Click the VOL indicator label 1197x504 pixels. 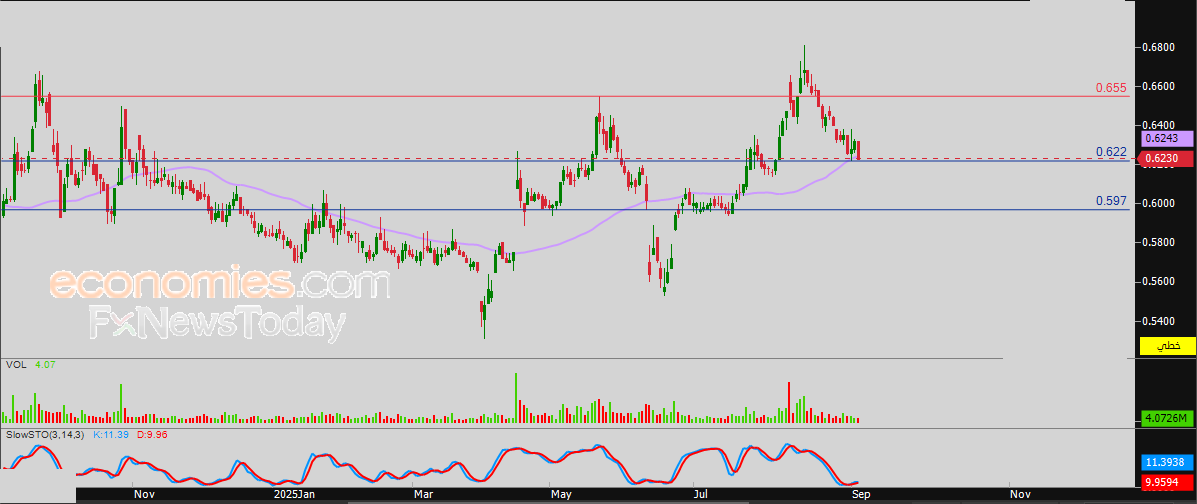[15, 365]
